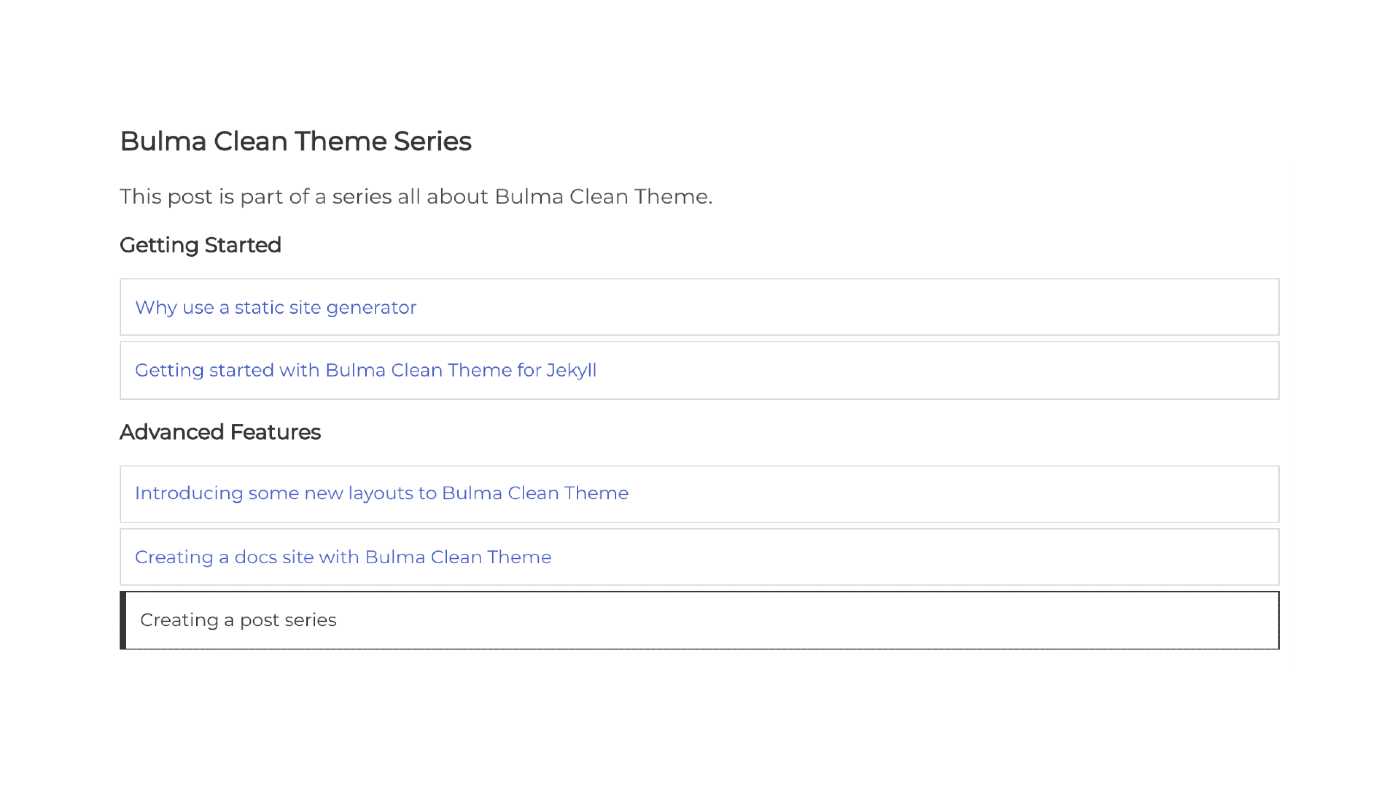Viewport: 1400px width, 788px height.
Task: Click the dark left border of the active post item
Action: (x=123, y=620)
